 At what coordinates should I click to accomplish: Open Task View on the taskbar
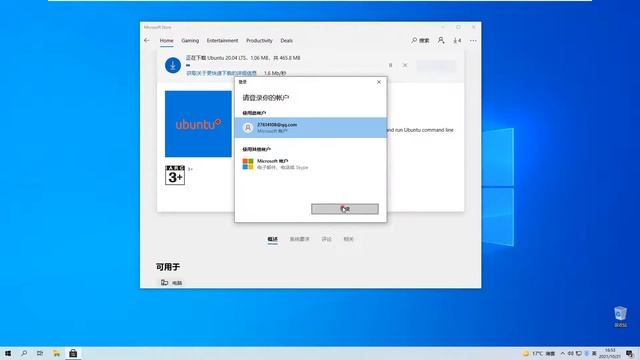(40, 353)
